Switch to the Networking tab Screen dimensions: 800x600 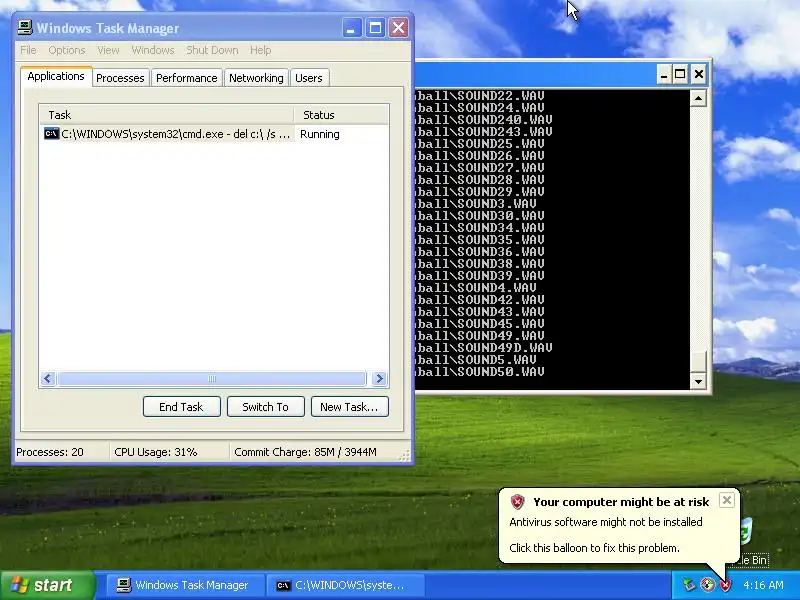click(256, 78)
